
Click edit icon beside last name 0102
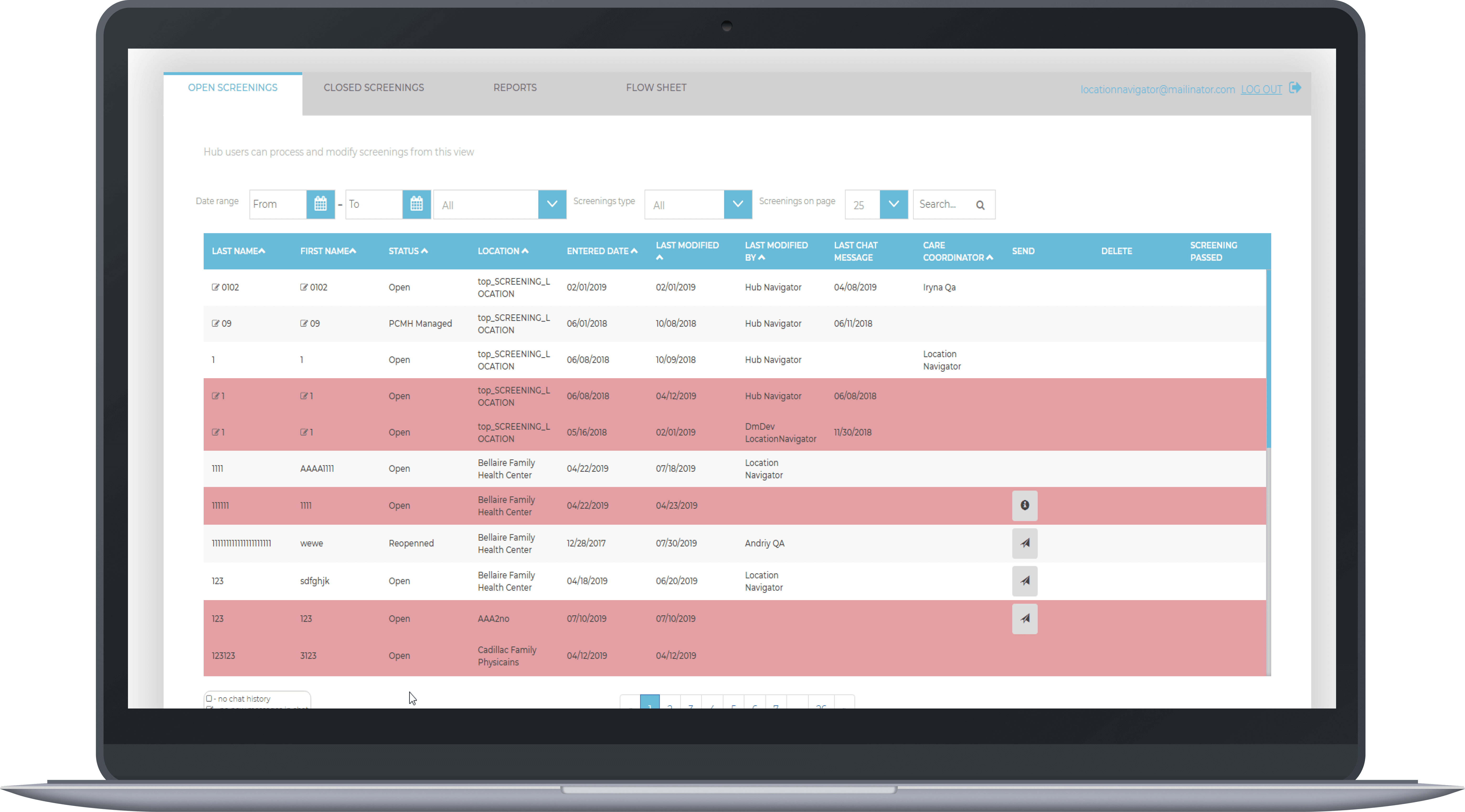point(216,287)
